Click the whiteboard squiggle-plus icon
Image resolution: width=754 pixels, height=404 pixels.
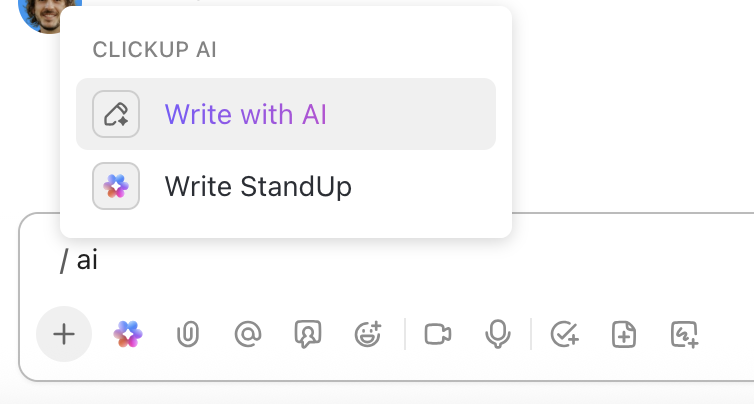coord(684,334)
